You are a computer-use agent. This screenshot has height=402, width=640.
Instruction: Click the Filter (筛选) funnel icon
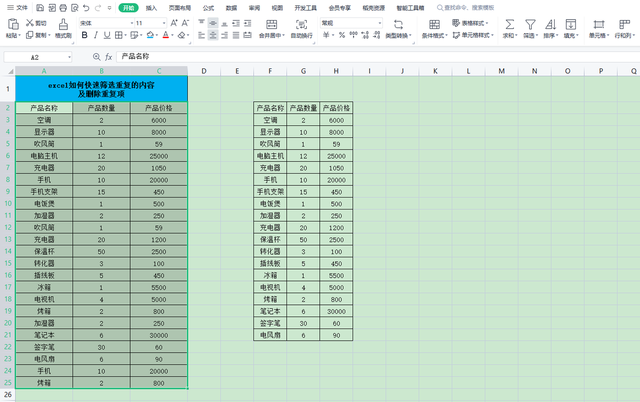pos(530,24)
